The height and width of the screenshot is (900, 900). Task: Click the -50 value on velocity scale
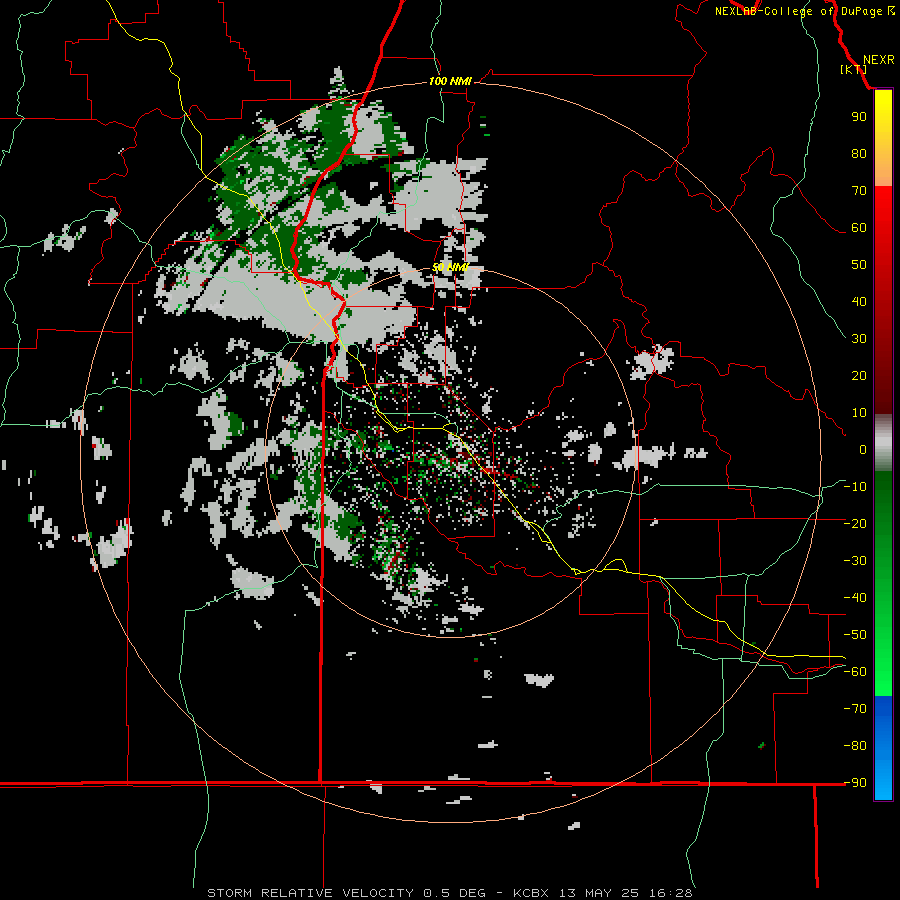point(855,634)
